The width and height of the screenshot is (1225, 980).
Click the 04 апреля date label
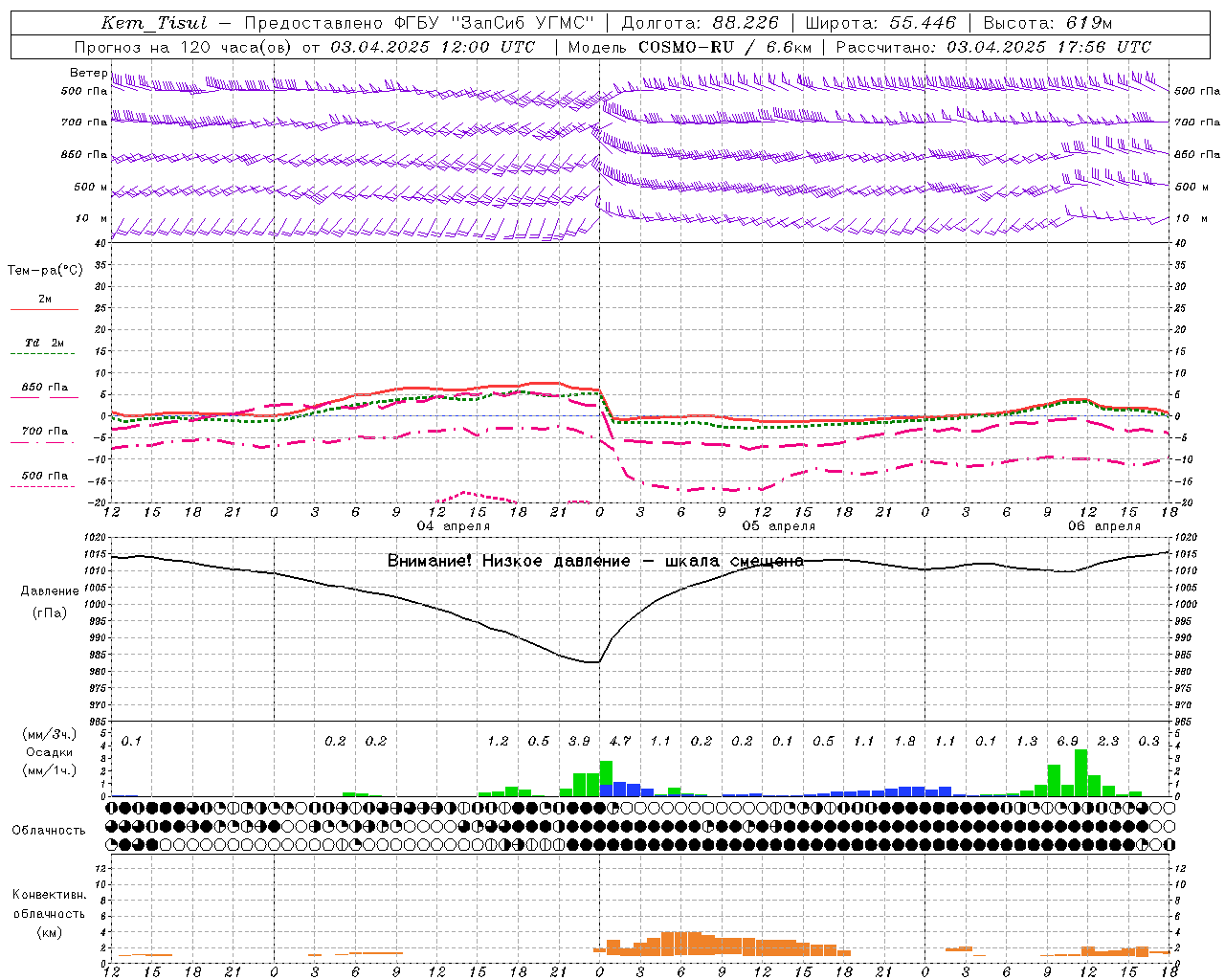point(454,526)
